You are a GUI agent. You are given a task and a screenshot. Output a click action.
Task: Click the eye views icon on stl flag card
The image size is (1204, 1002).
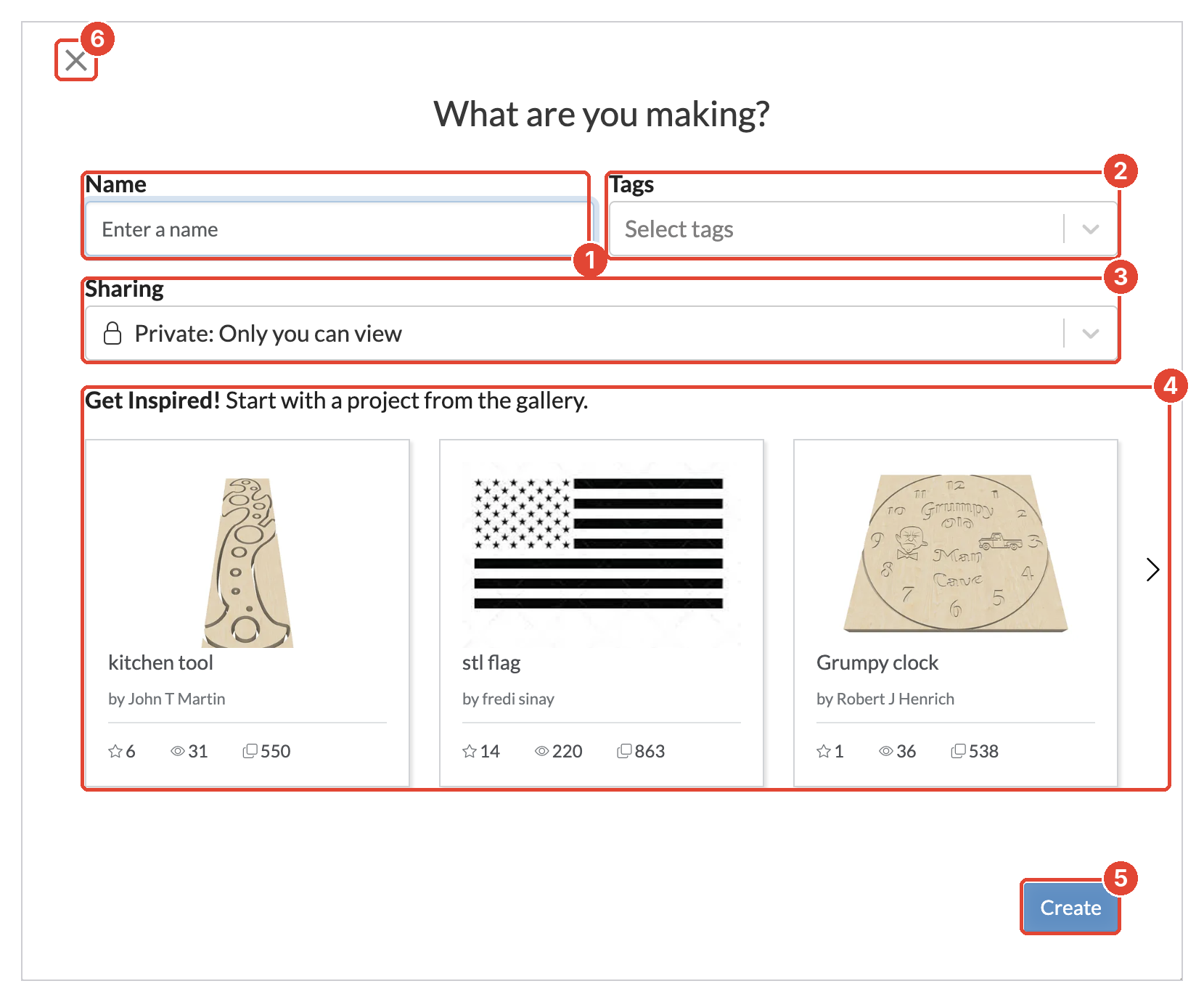click(x=542, y=751)
